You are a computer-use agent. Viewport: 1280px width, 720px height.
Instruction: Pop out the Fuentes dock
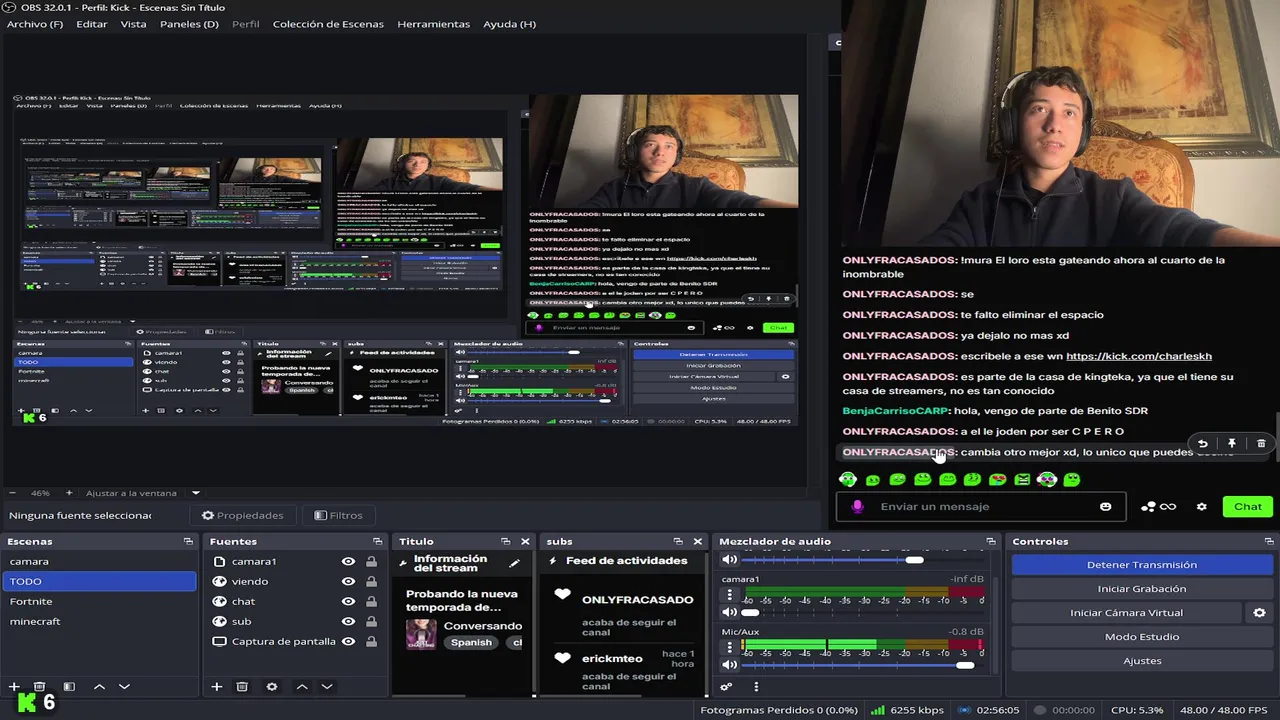tap(379, 541)
